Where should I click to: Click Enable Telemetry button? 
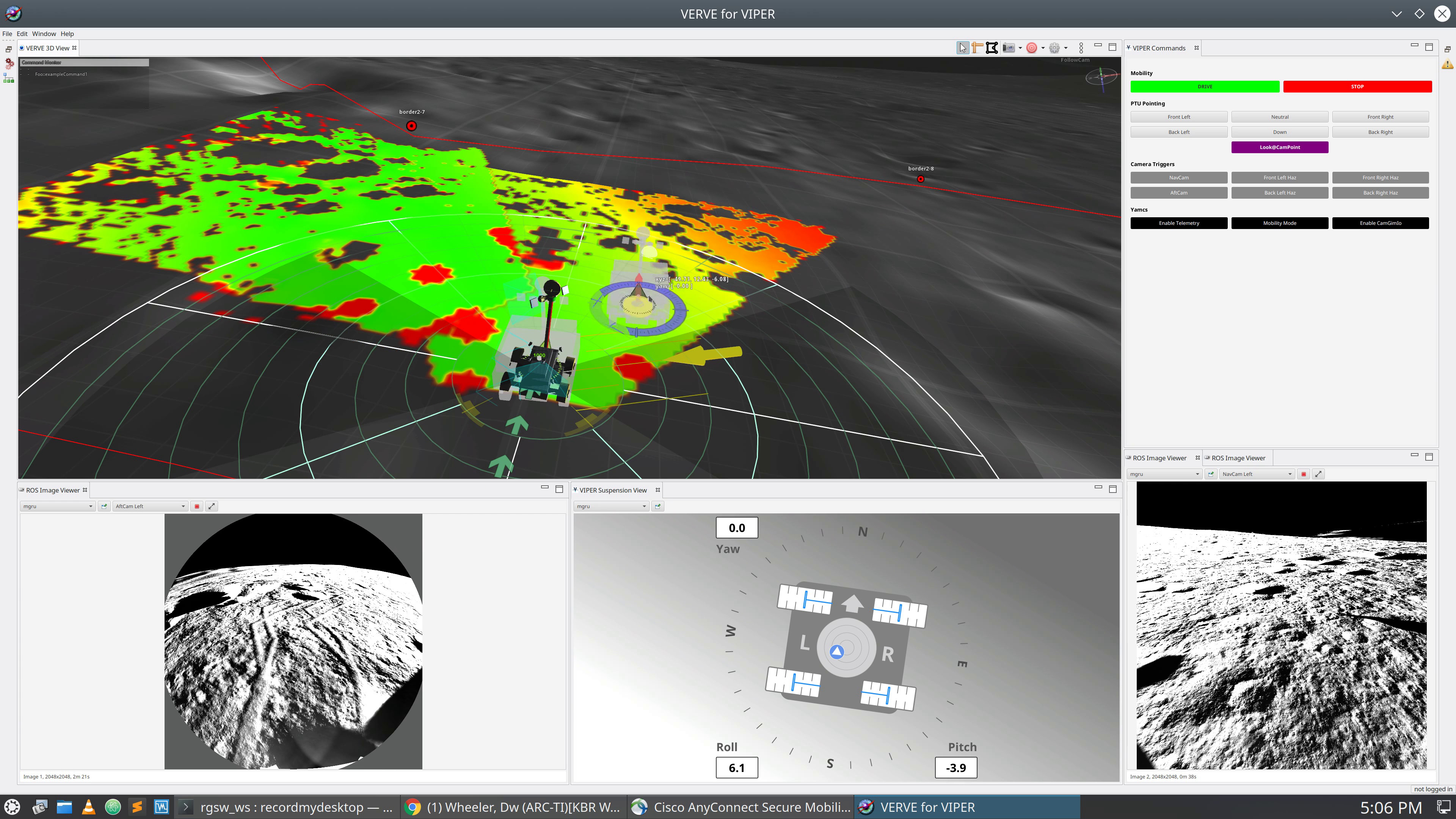[x=1178, y=223]
